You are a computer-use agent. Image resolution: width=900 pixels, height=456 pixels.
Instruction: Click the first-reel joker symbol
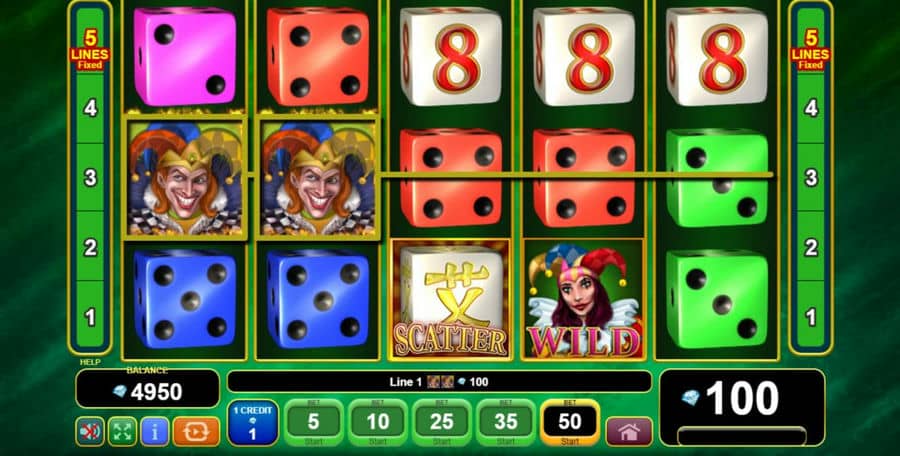tap(185, 177)
